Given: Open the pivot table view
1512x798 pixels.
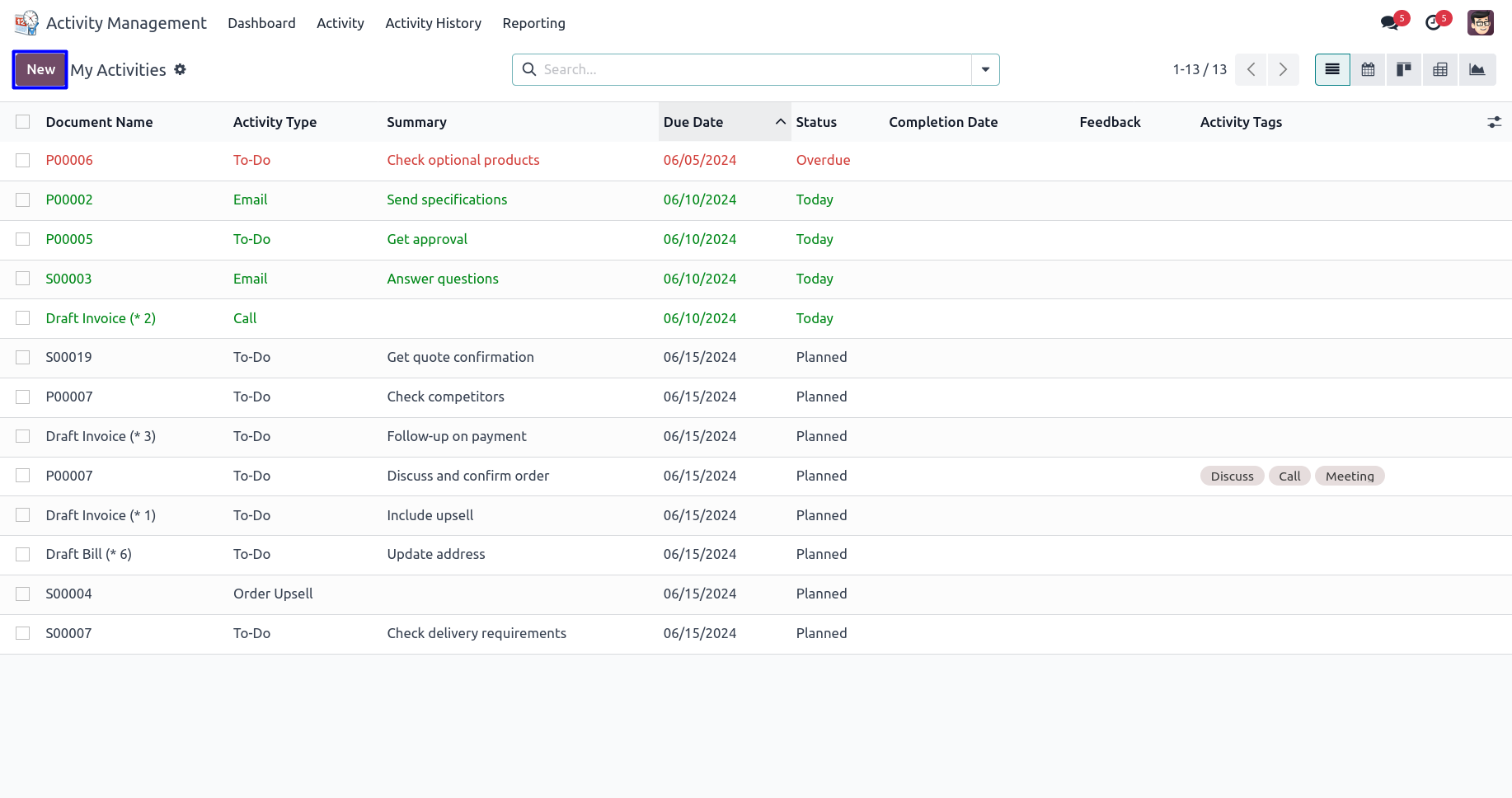Looking at the screenshot, I should [x=1440, y=70].
